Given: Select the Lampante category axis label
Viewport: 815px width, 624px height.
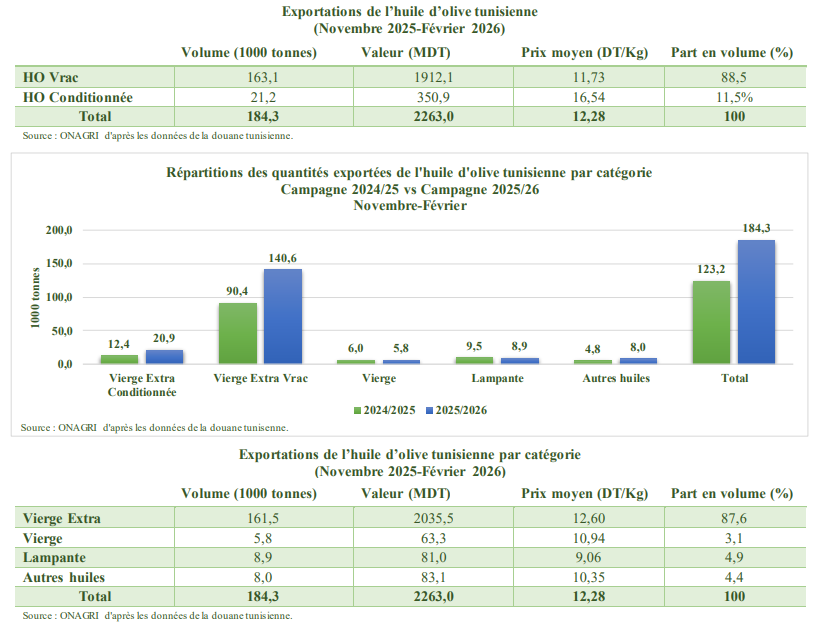Looking at the screenshot, I should 497,379.
